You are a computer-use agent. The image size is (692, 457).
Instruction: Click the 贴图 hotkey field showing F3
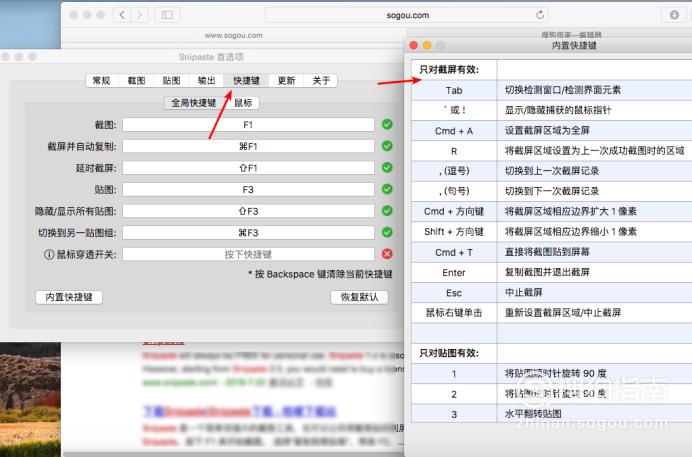pyautogui.click(x=248, y=190)
